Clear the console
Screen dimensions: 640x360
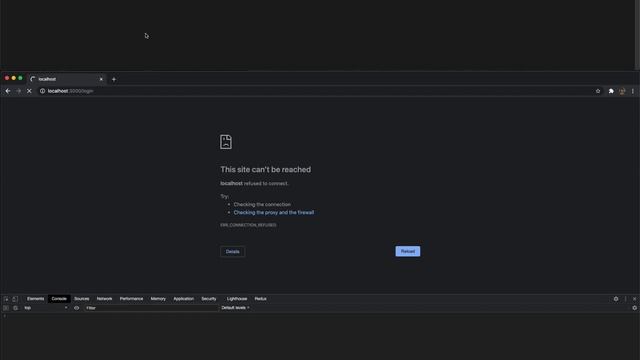16,308
